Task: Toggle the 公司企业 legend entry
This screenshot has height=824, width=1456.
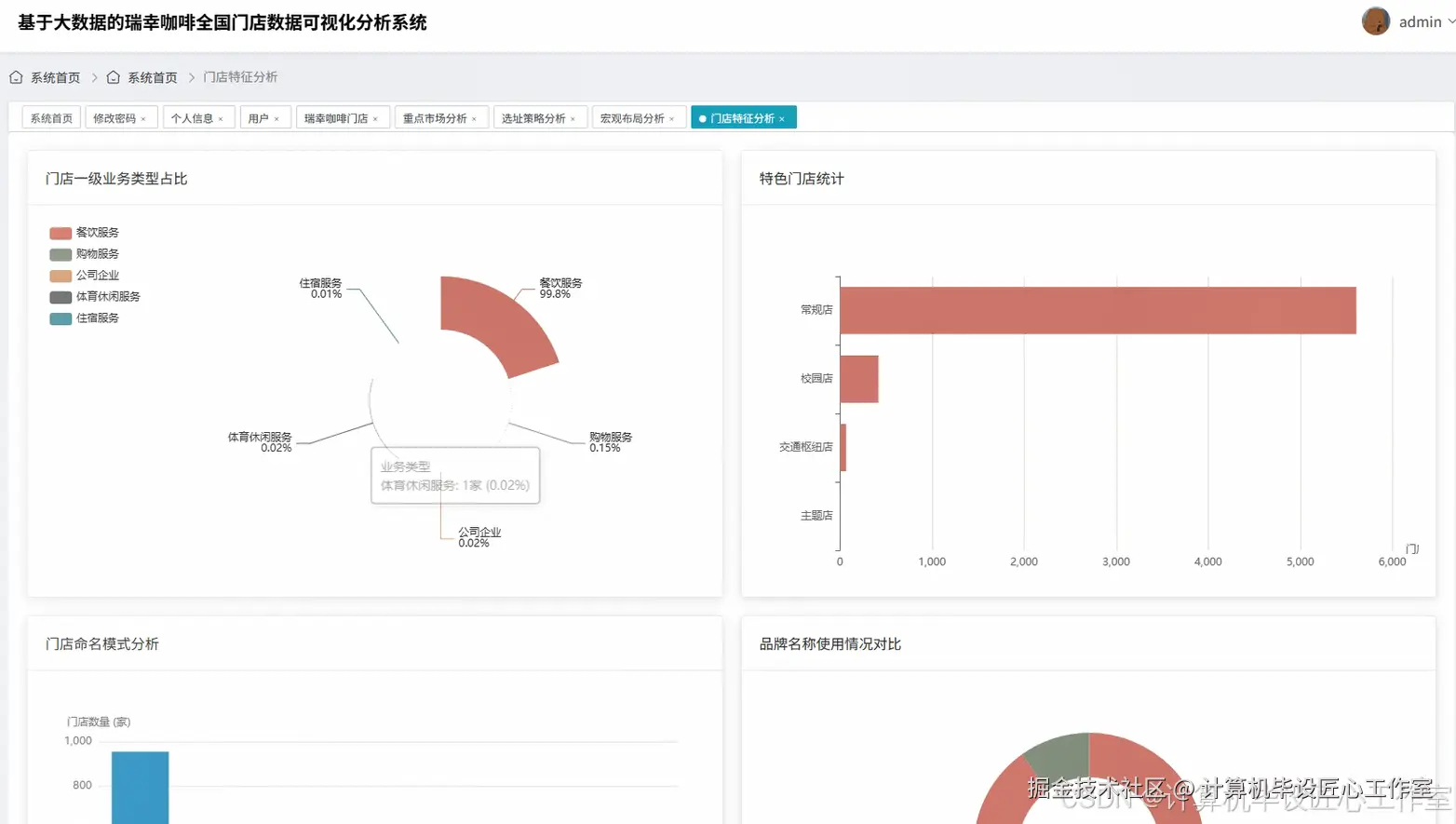Action: point(85,276)
